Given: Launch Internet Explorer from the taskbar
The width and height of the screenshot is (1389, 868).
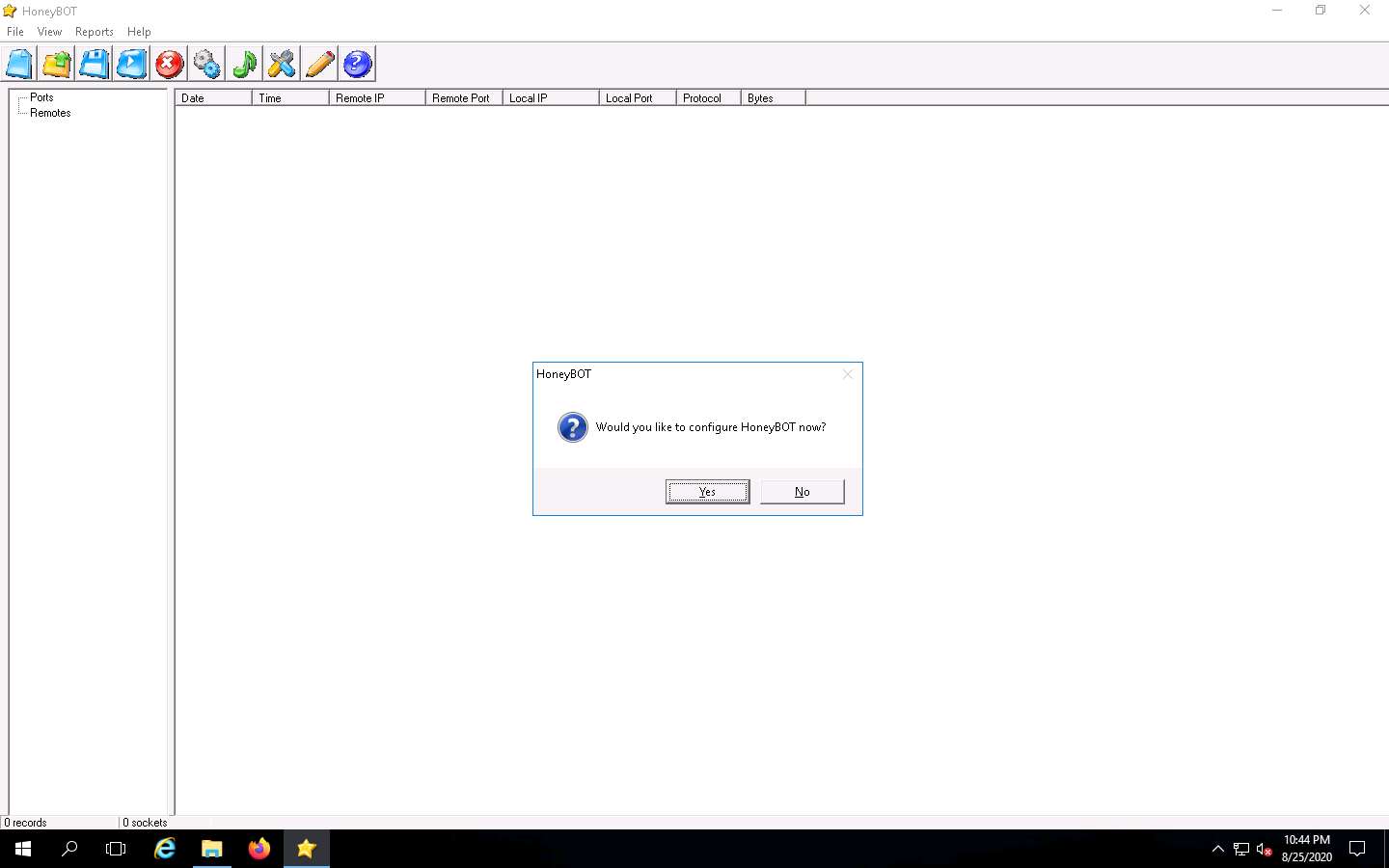Looking at the screenshot, I should click(165, 849).
